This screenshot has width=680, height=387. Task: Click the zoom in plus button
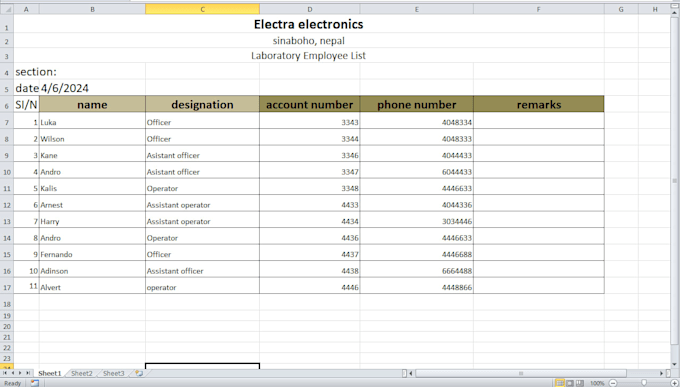[674, 383]
